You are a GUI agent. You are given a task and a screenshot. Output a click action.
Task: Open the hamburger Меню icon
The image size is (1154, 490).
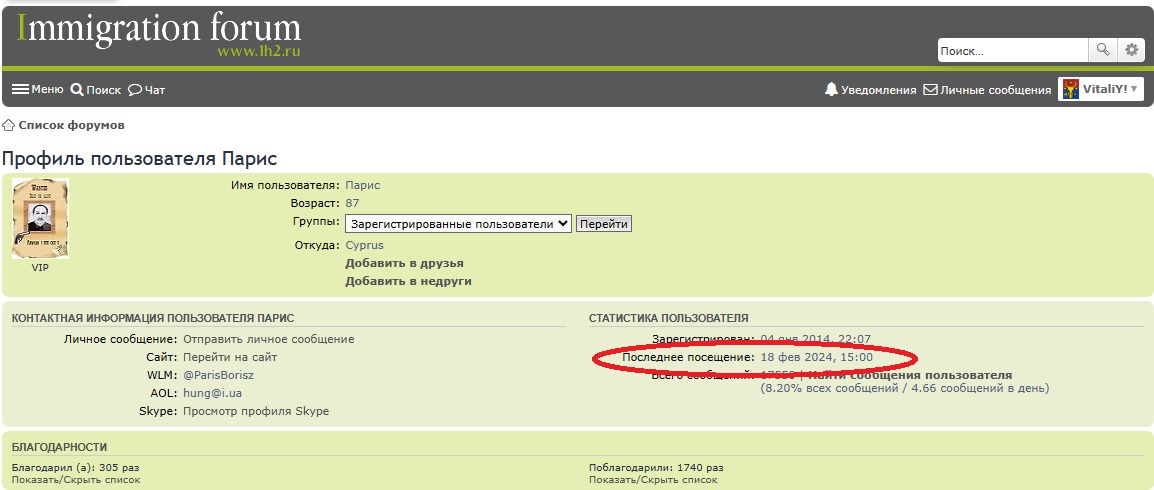(x=20, y=89)
